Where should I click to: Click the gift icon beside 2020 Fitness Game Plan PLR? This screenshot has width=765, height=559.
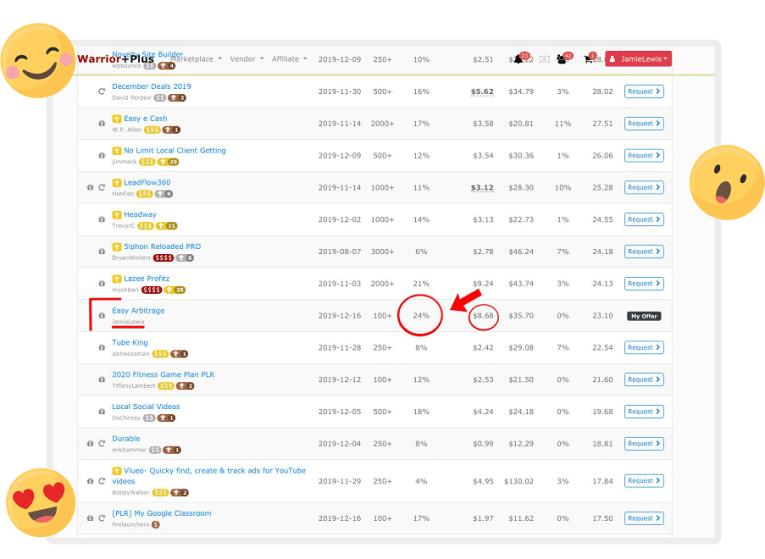pyautogui.click(x=101, y=379)
